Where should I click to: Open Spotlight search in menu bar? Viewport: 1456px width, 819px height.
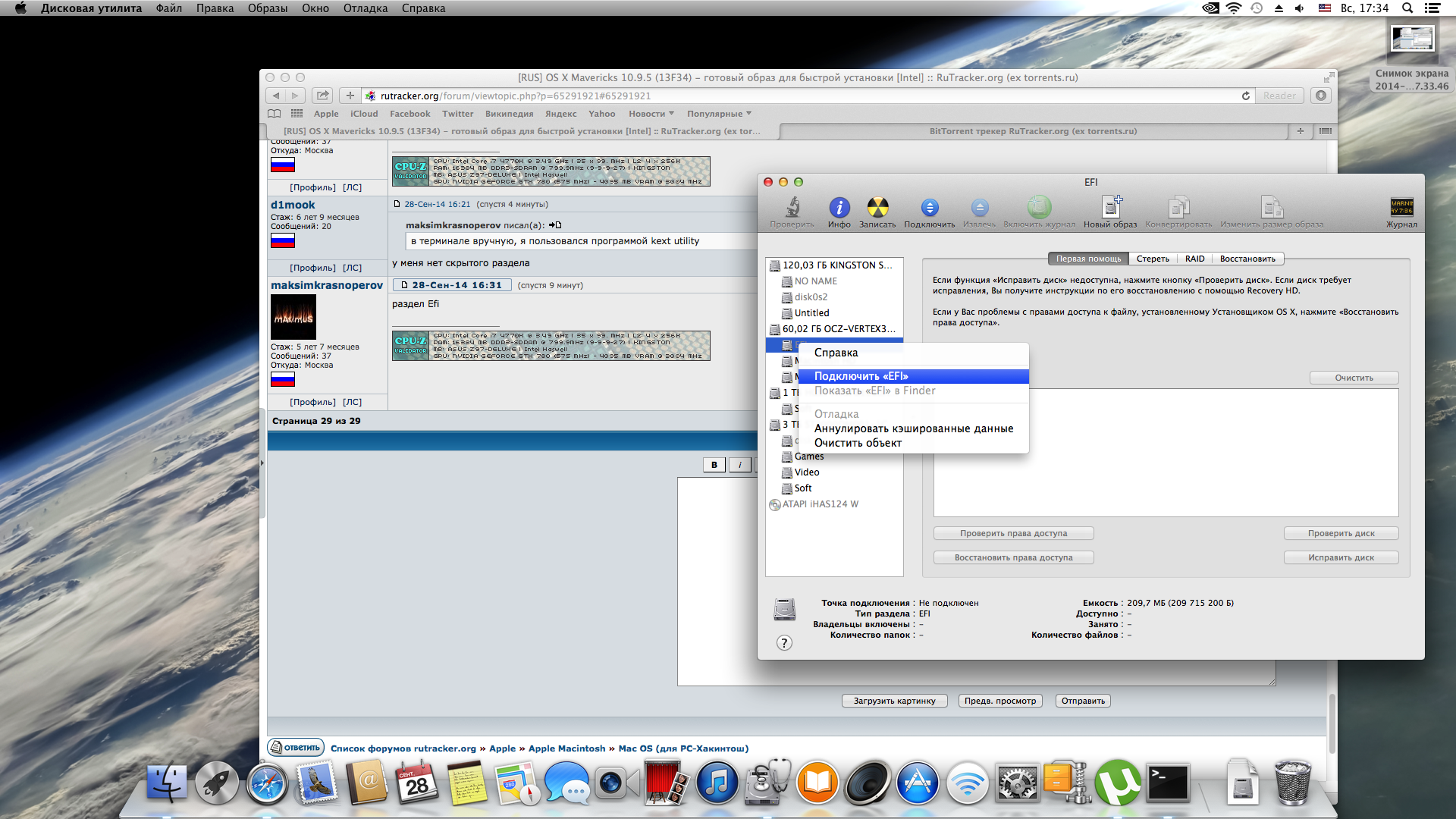[1407, 8]
